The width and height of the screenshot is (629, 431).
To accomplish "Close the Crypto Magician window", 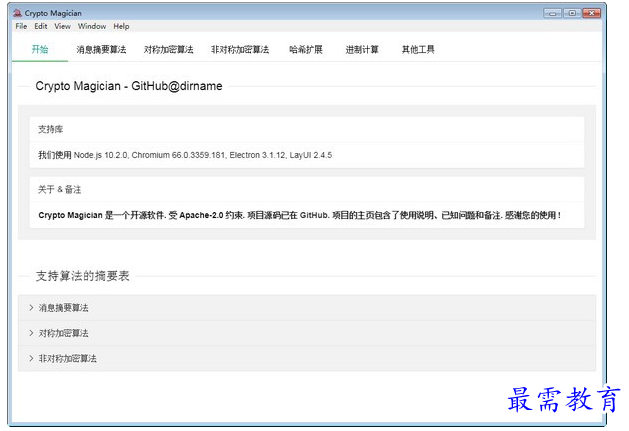I will point(591,13).
